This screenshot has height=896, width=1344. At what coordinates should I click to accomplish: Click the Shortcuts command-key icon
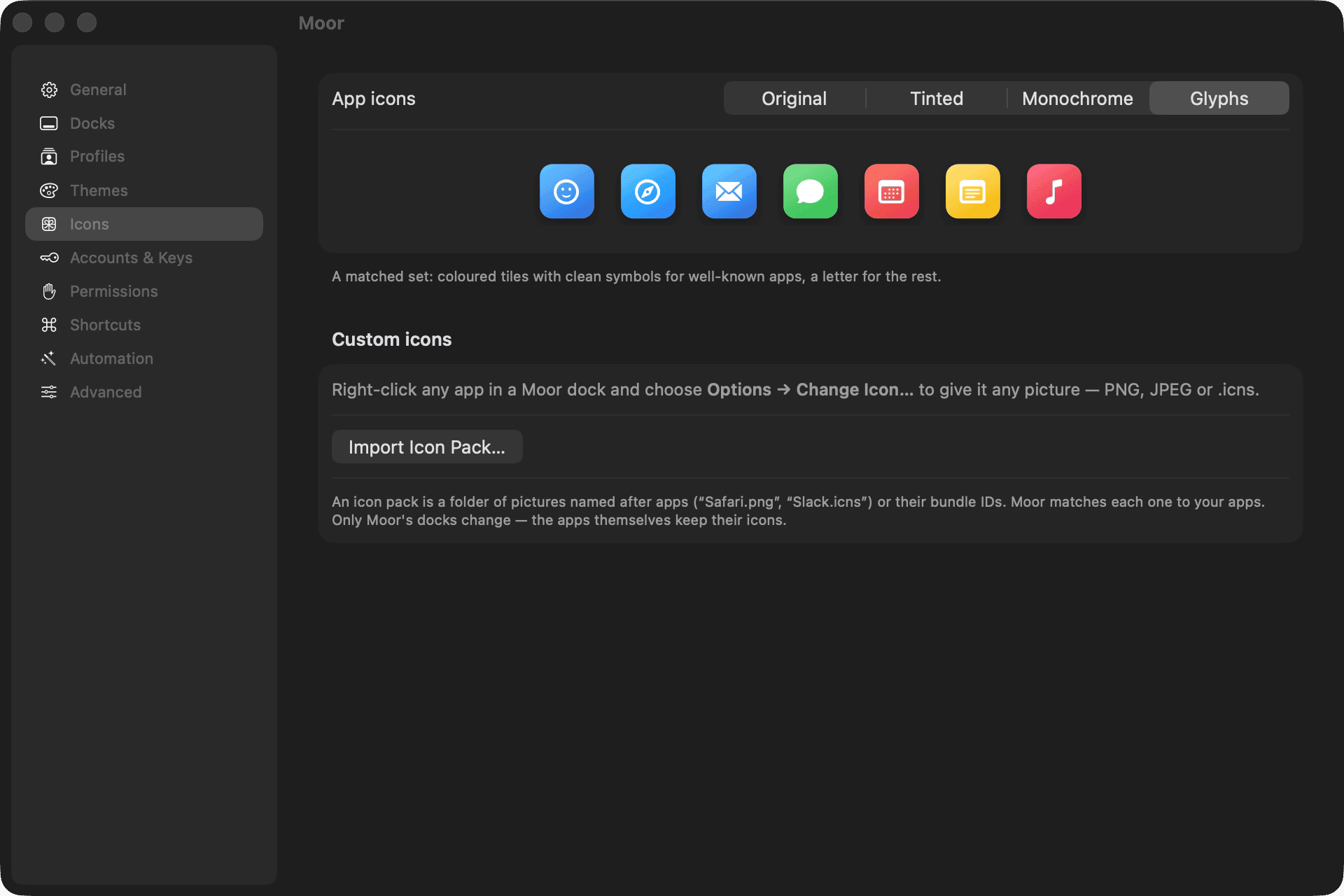pyautogui.click(x=49, y=325)
